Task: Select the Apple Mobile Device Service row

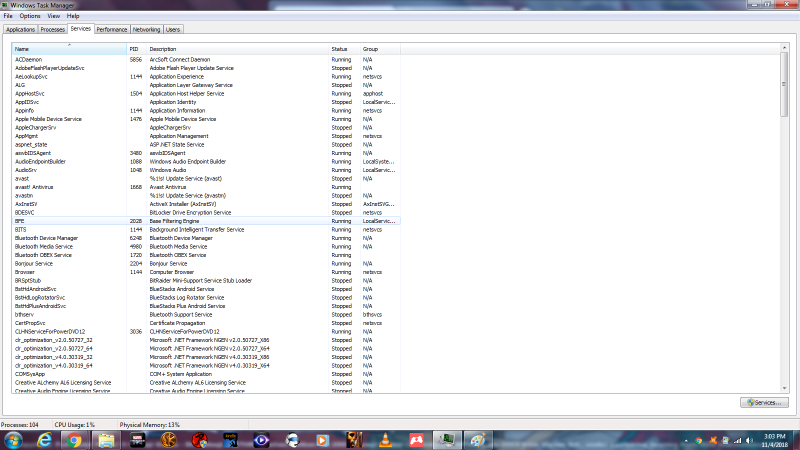Action: (x=206, y=119)
